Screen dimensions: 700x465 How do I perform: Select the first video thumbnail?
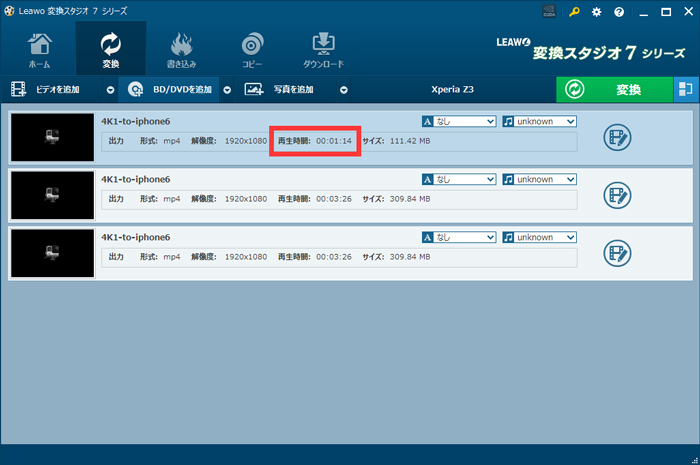click(52, 138)
